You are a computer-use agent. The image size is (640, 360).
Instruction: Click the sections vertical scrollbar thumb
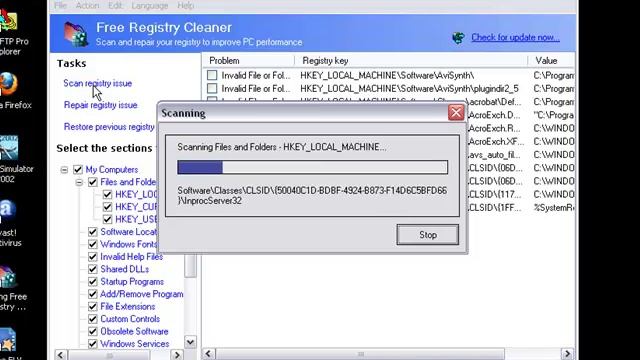pos(190,265)
